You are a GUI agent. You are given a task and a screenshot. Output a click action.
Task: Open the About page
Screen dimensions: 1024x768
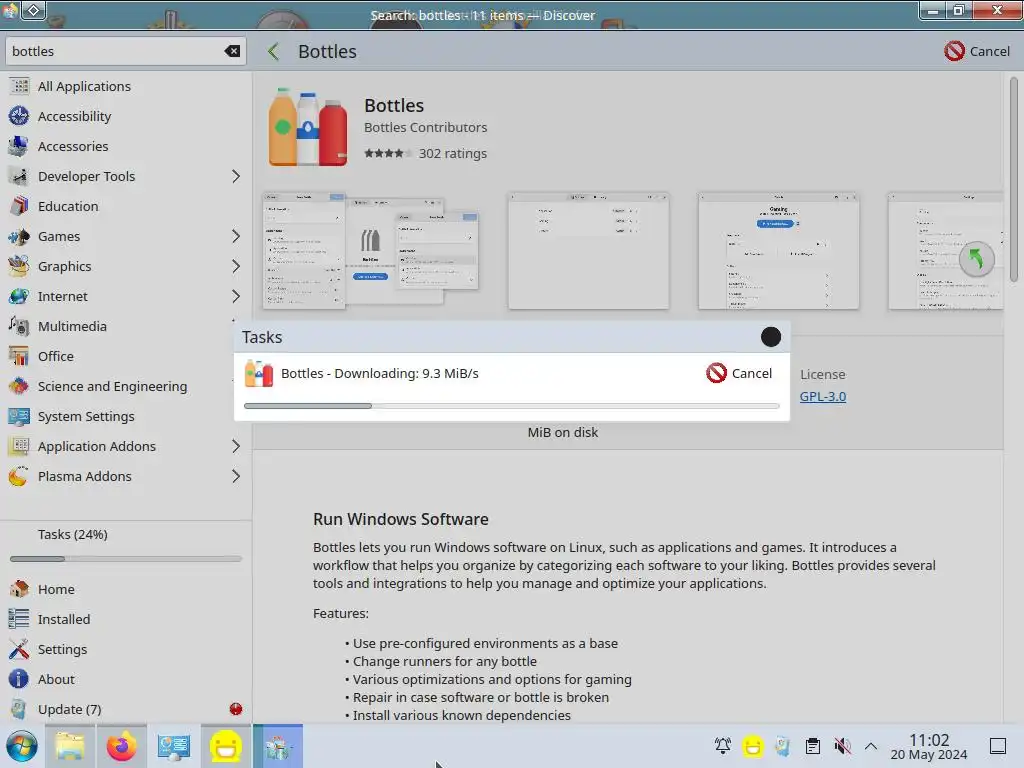coord(125,679)
